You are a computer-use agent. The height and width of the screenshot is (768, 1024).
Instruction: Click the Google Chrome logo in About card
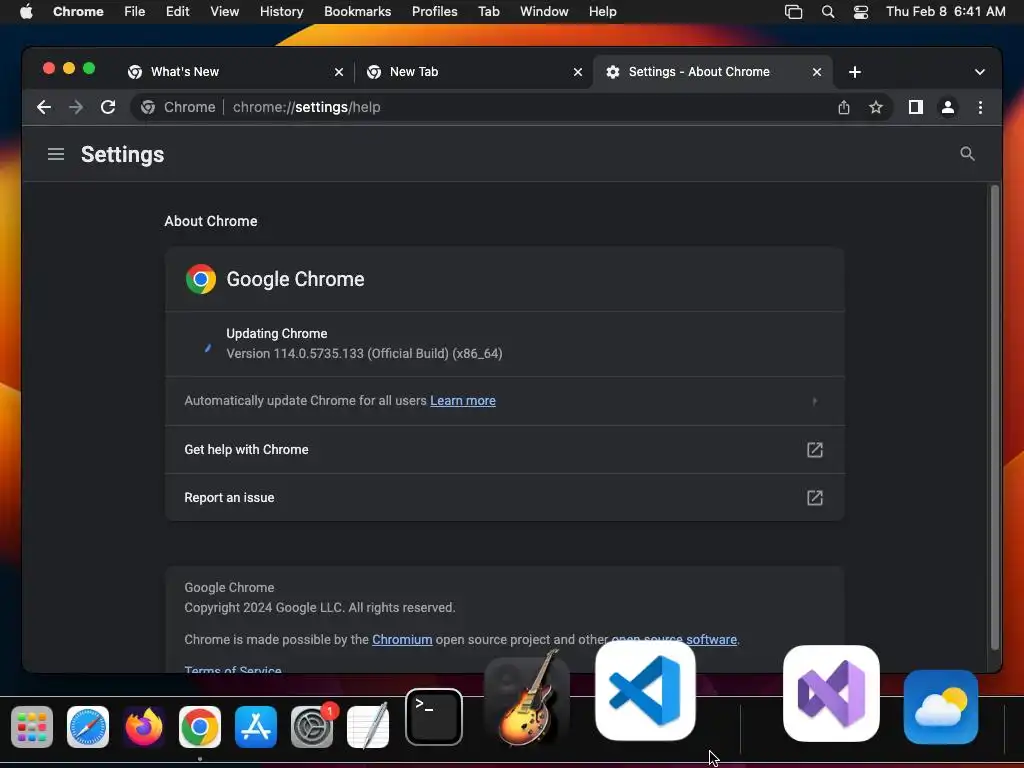coord(200,279)
